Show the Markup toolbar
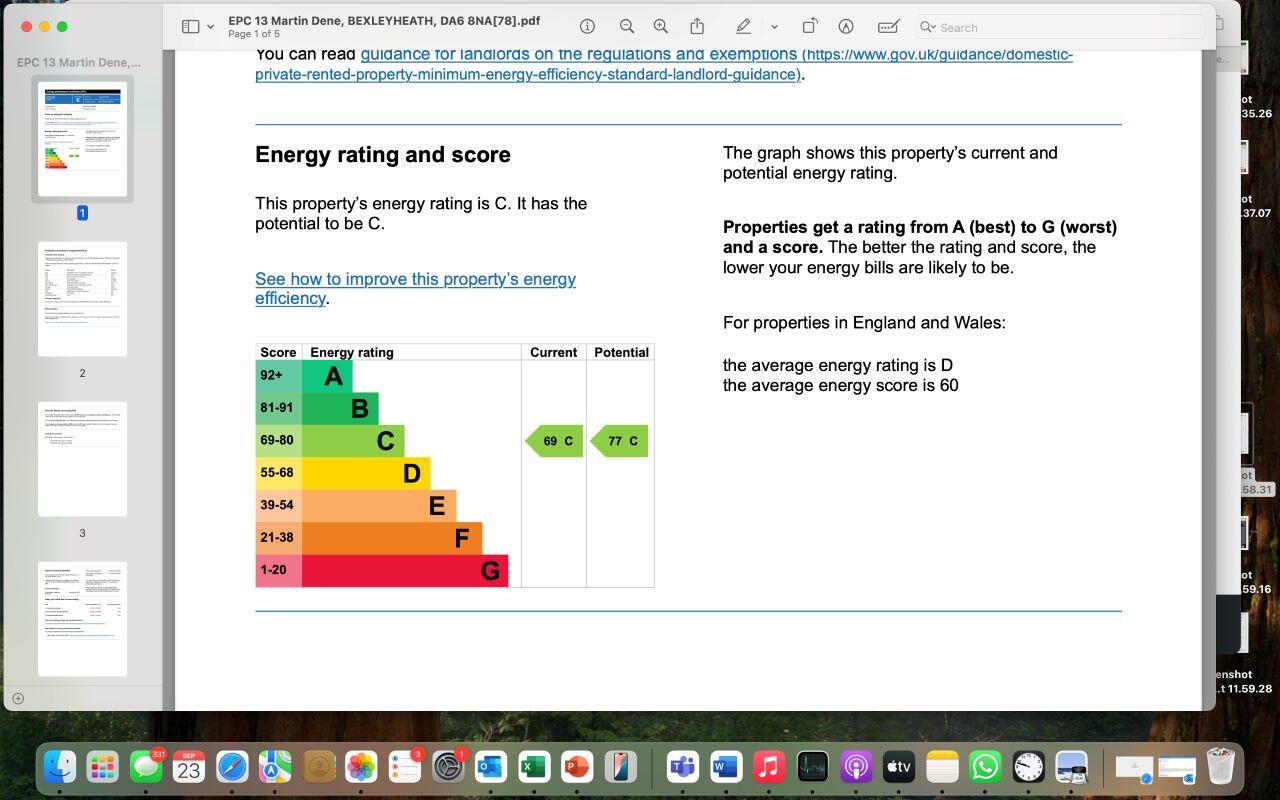This screenshot has width=1280, height=800. (x=845, y=27)
